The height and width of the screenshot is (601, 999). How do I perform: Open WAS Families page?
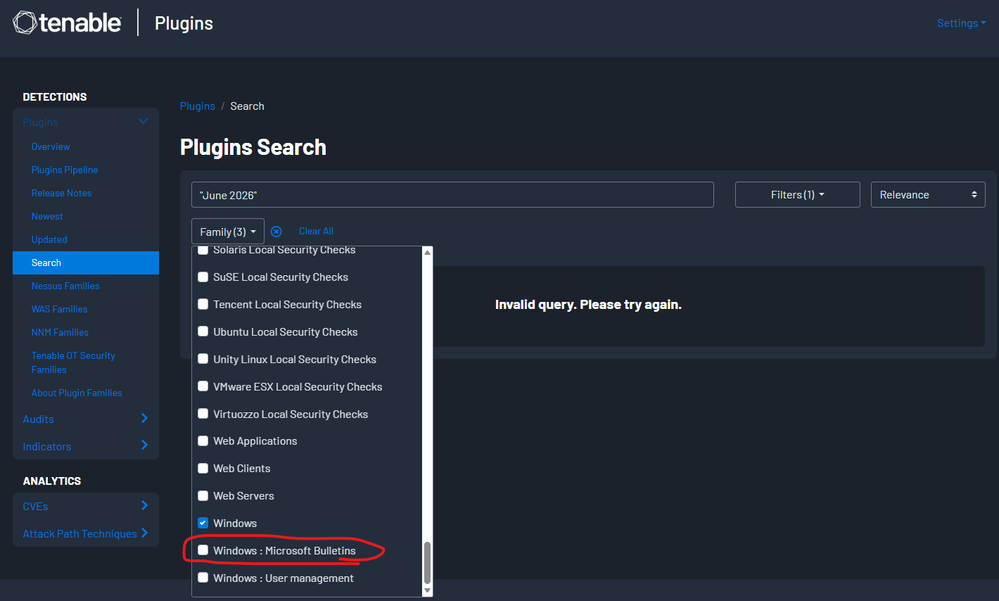point(59,309)
